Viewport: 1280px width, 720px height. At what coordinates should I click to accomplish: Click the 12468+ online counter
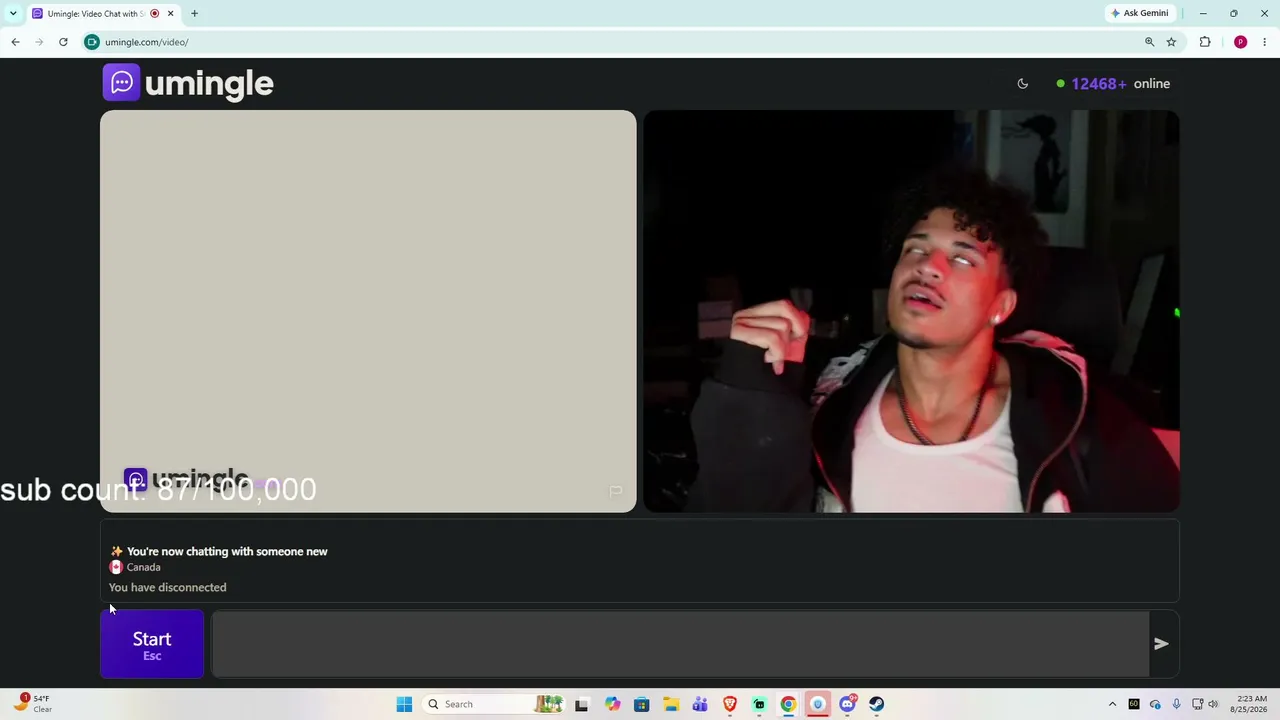point(1113,84)
